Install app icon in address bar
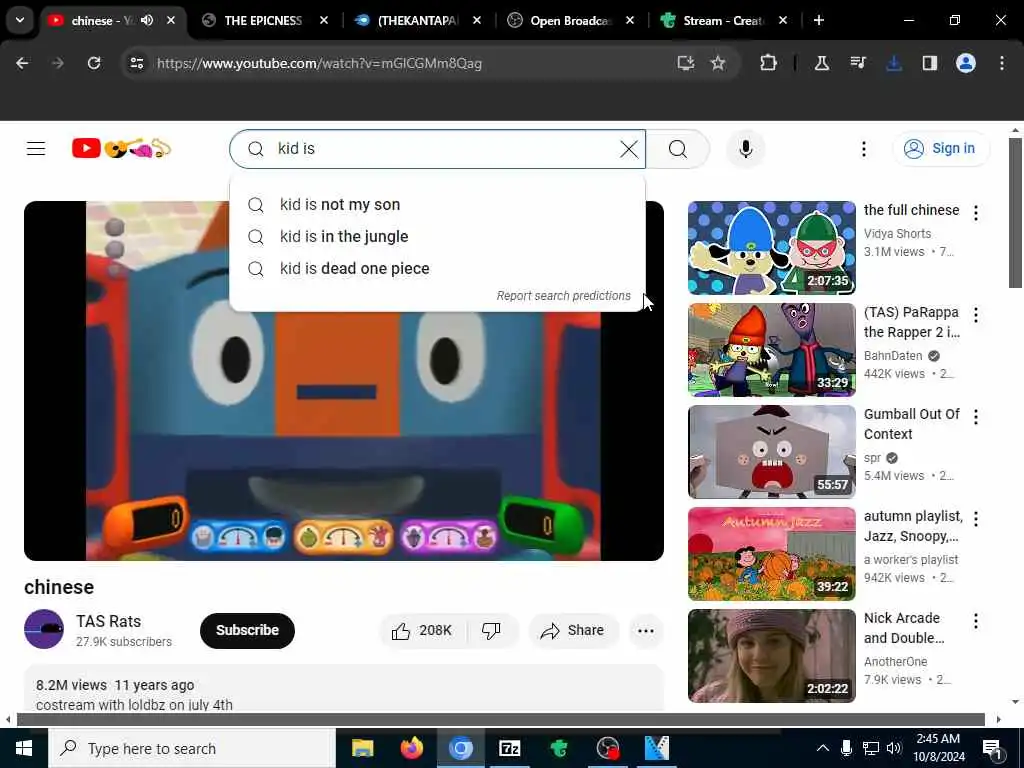This screenshot has height=768, width=1024. pyautogui.click(x=685, y=63)
